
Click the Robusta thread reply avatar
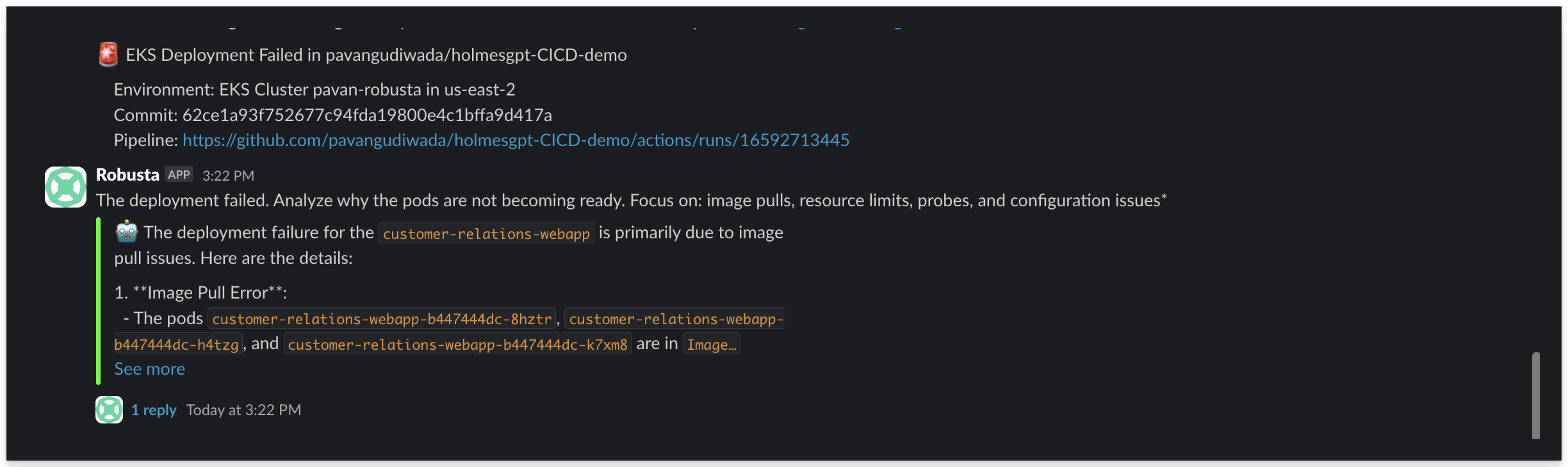(x=109, y=409)
